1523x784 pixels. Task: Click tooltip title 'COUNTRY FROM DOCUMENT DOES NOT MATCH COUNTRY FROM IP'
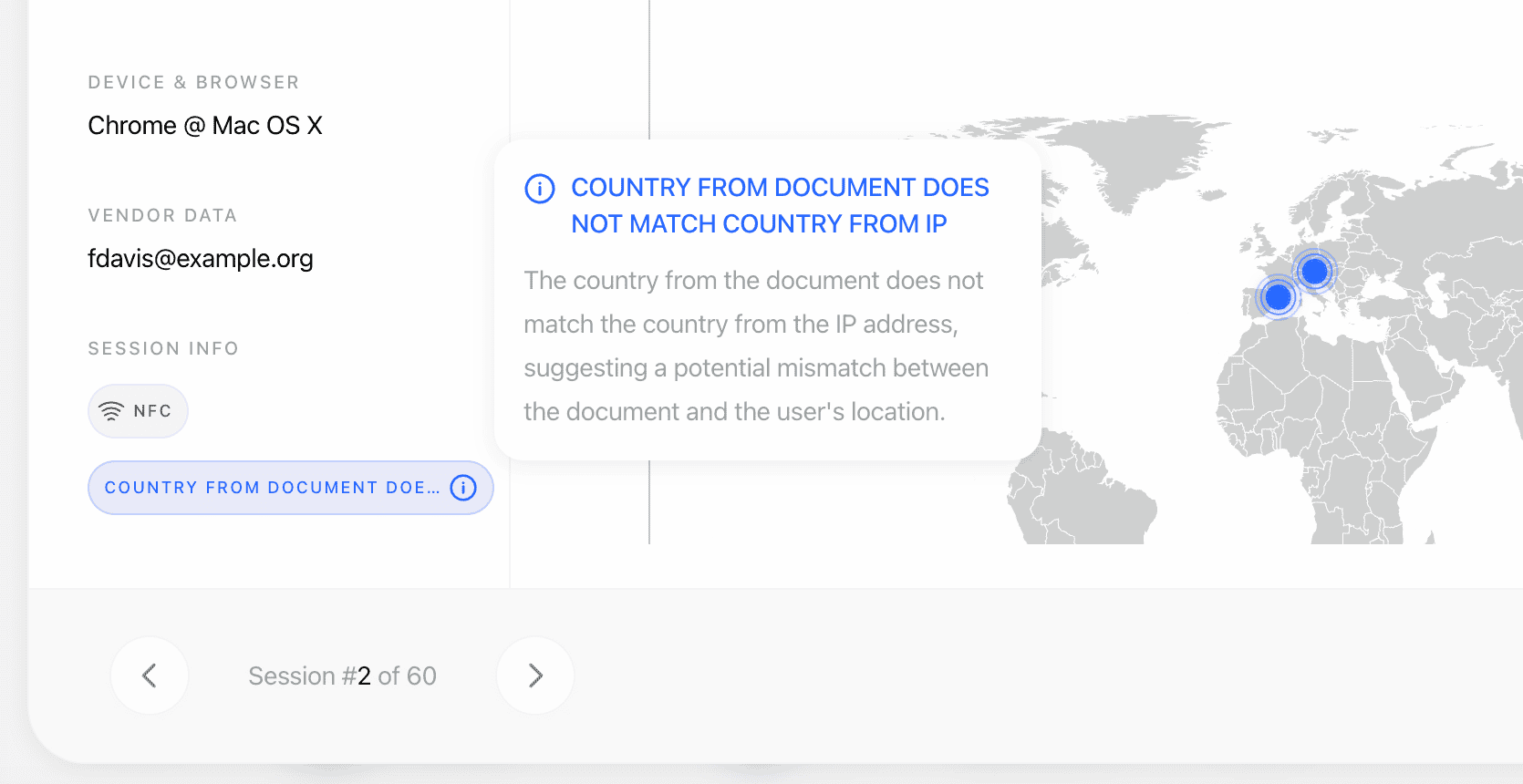780,205
